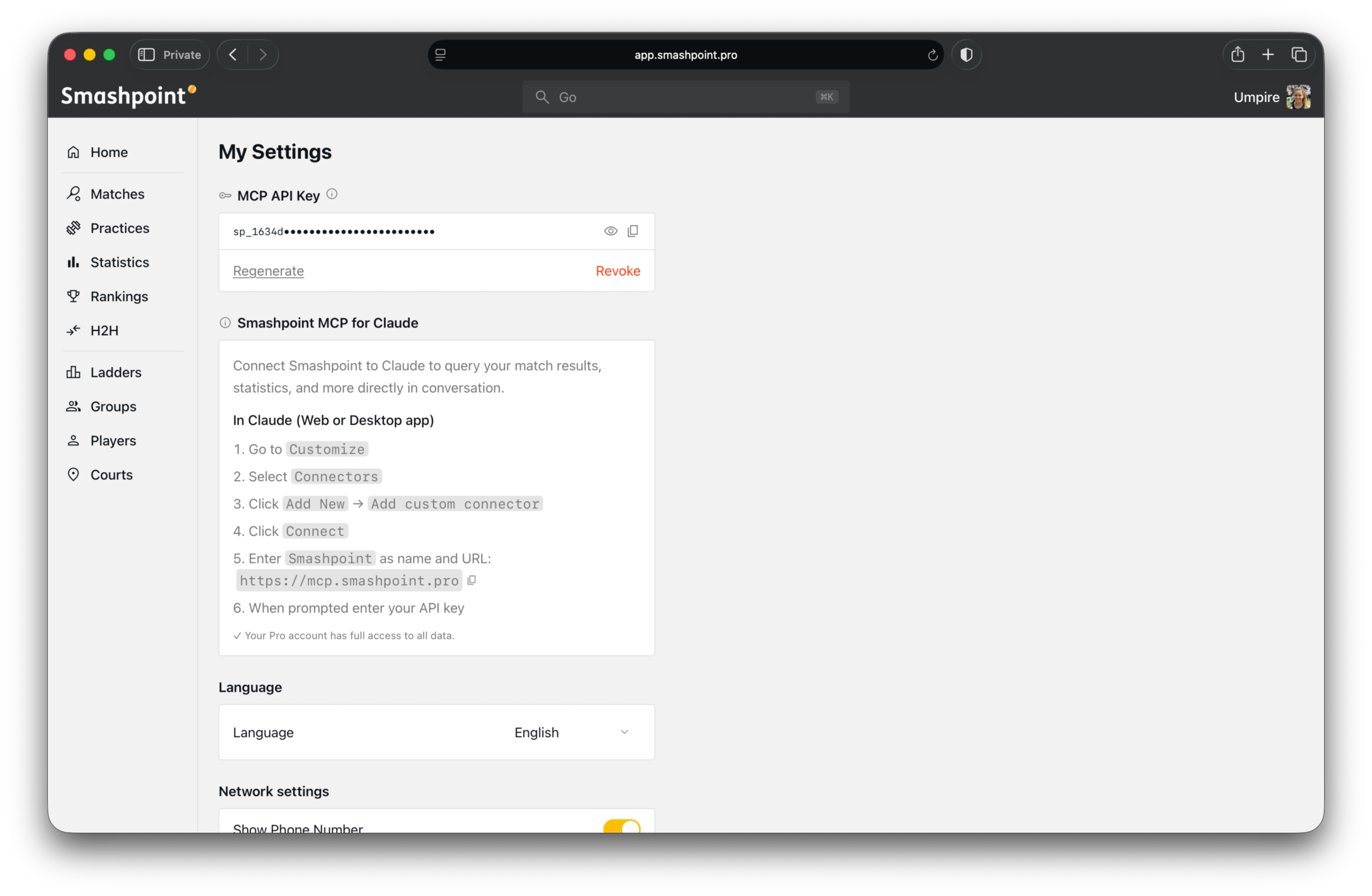Open Players in the sidebar
The width and height of the screenshot is (1372, 896).
102,440
